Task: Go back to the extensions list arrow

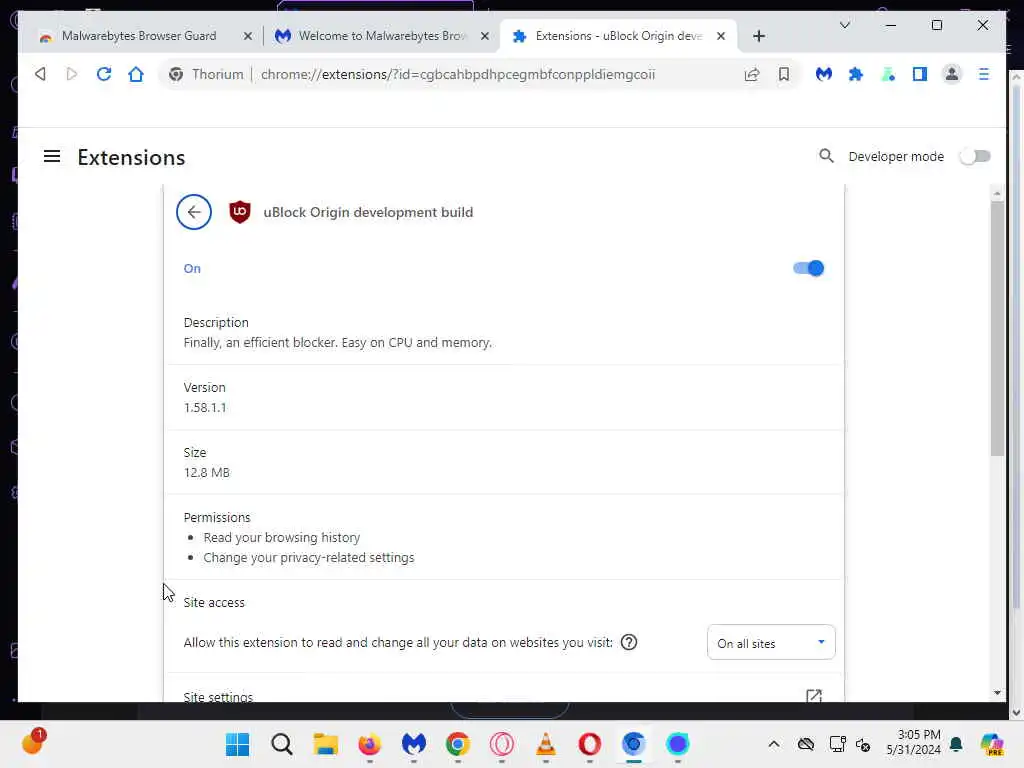Action: tap(194, 212)
